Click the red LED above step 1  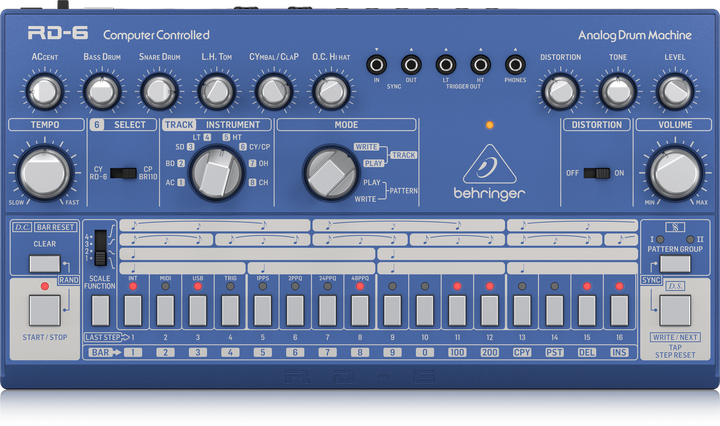pyautogui.click(x=133, y=286)
